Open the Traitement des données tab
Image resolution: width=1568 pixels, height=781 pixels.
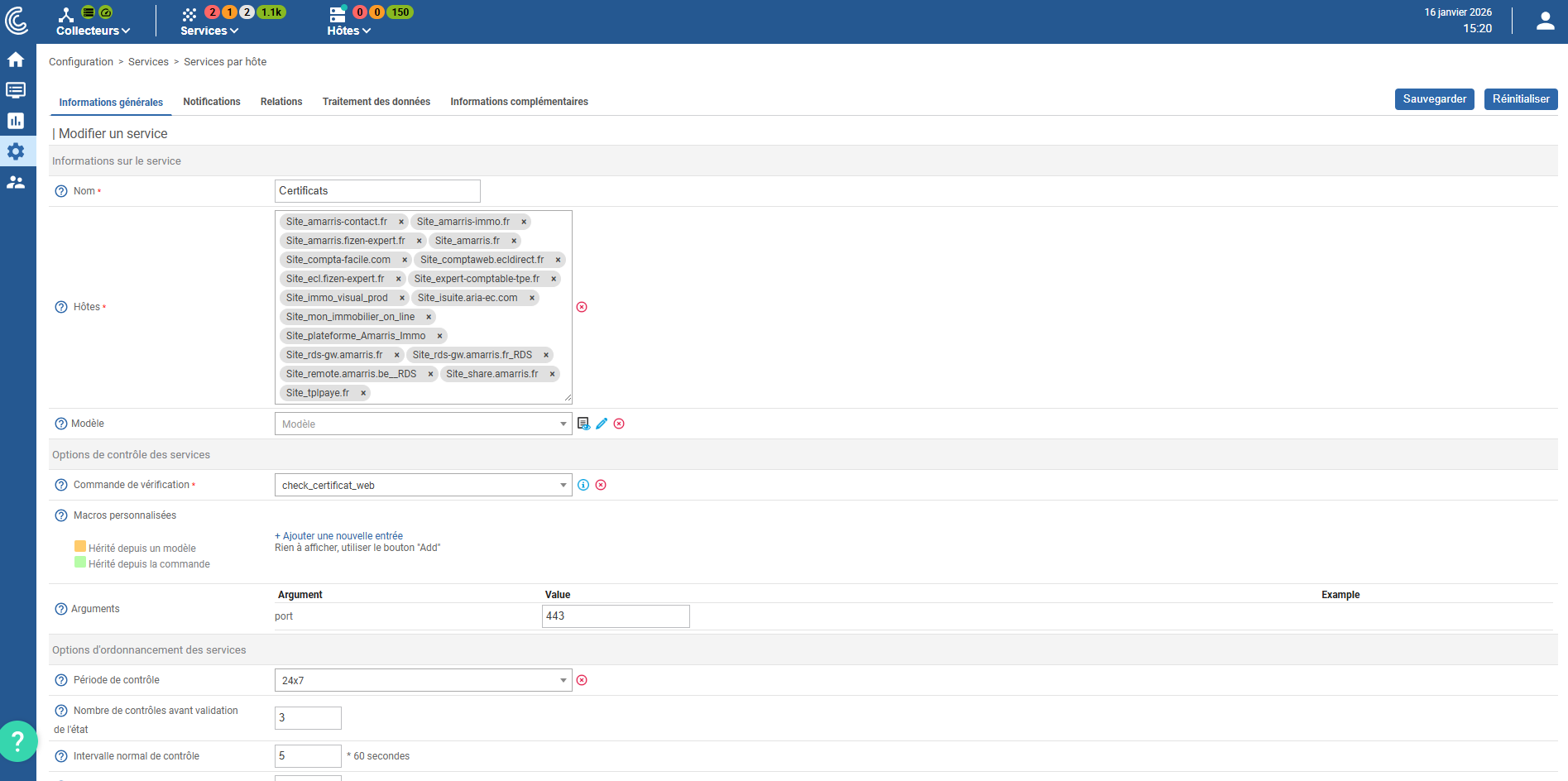pos(376,102)
